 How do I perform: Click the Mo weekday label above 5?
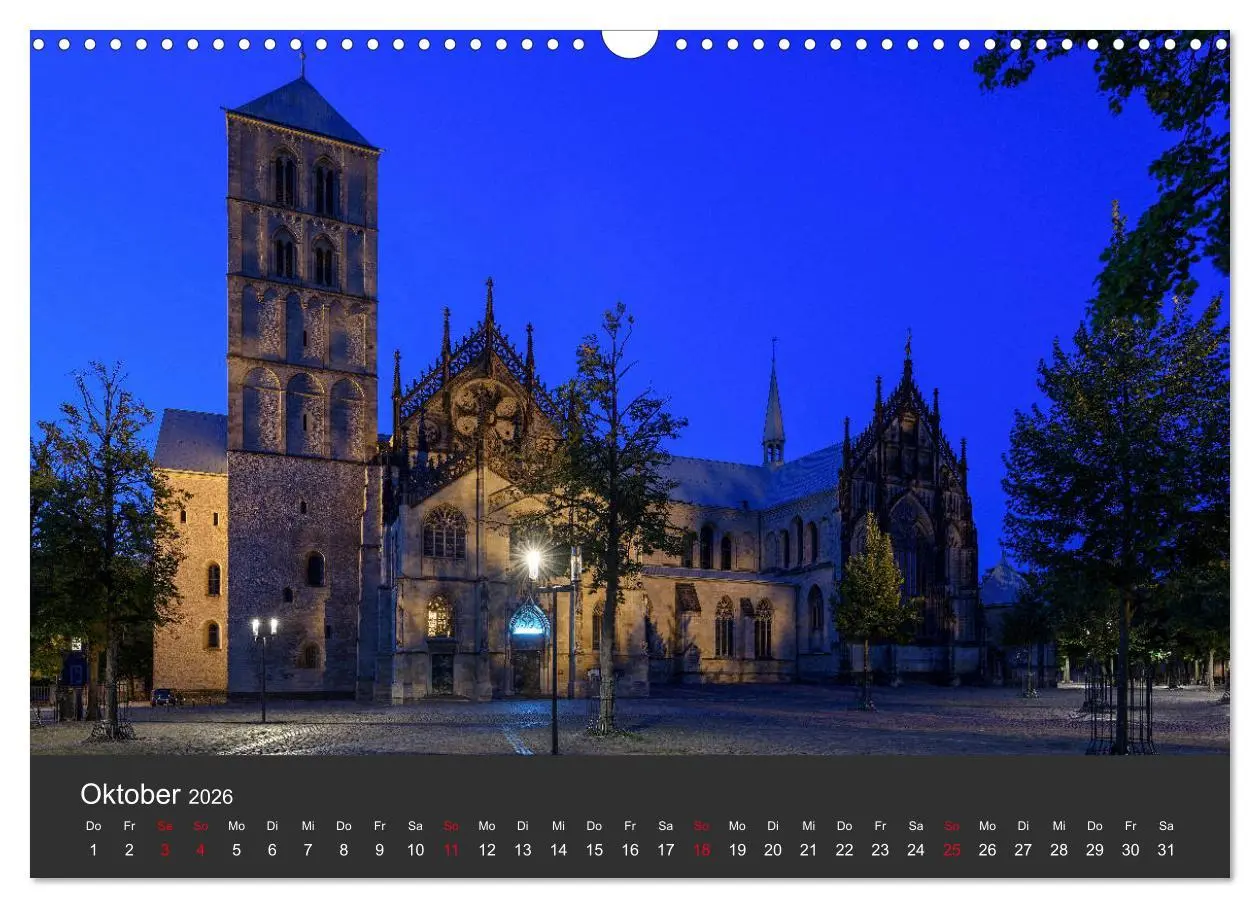pos(237,826)
